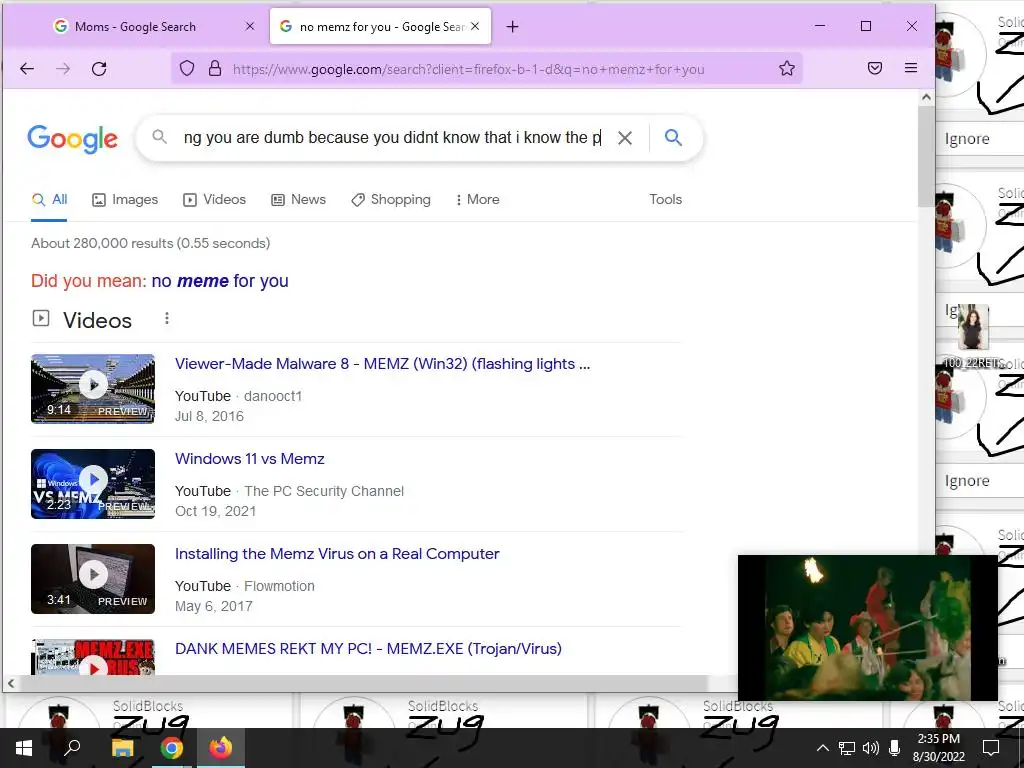Reload the current page

point(99,69)
